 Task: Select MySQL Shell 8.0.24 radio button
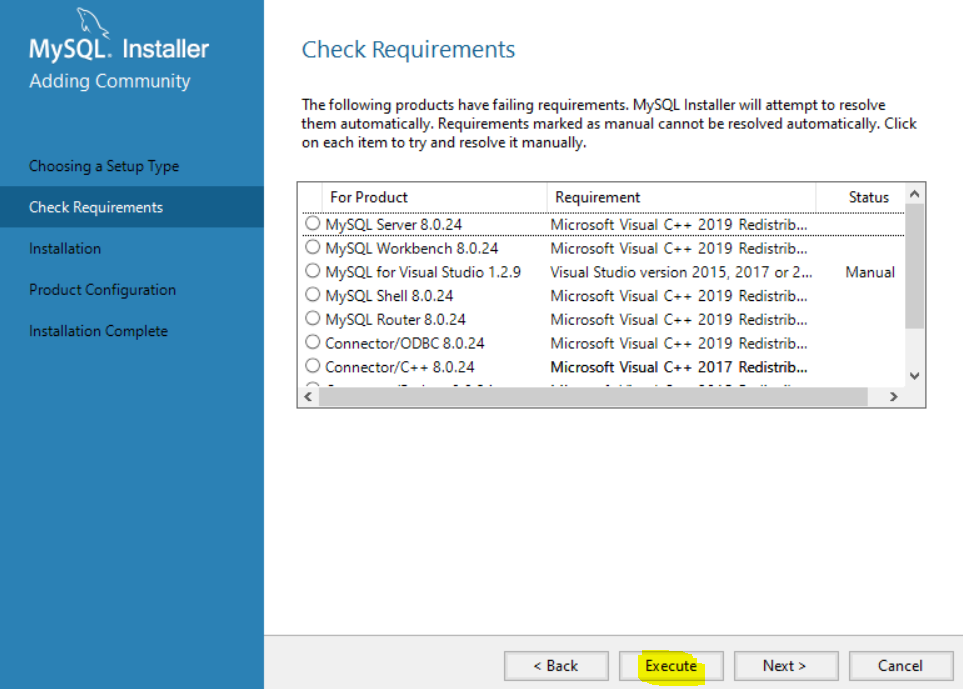pos(313,294)
